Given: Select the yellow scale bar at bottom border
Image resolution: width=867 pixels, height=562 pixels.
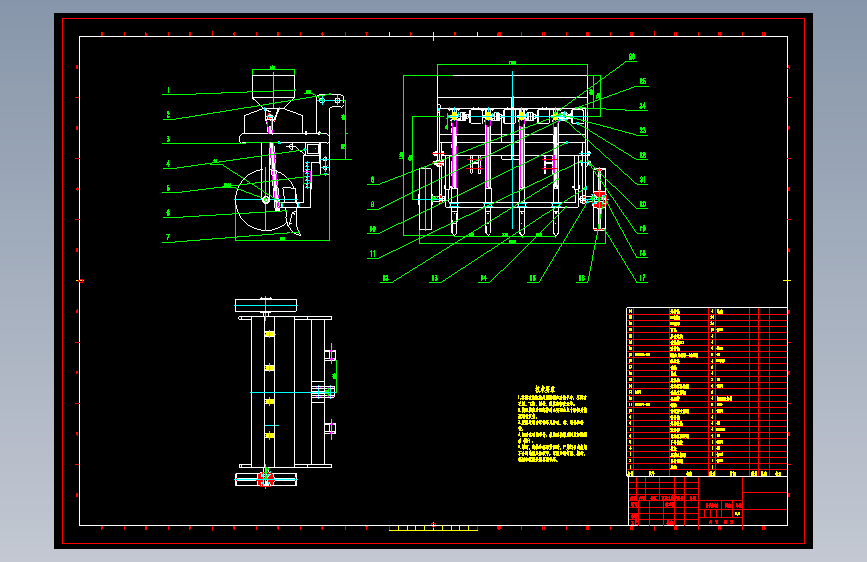Looking at the screenshot, I should [433, 528].
